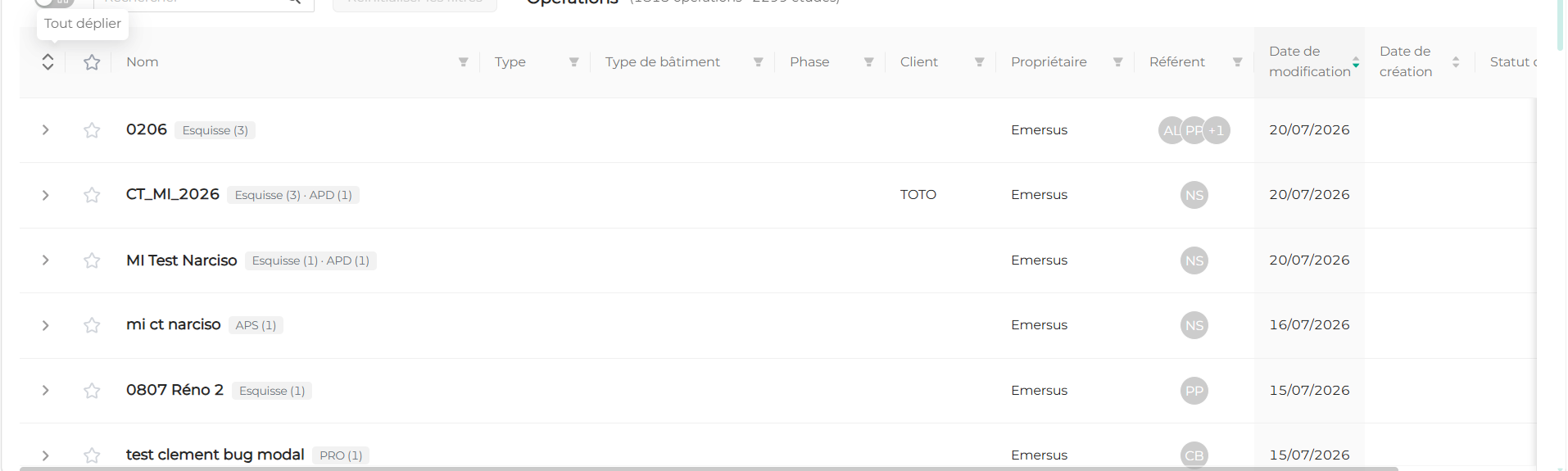Open the Nom column filter
This screenshot has width=1568, height=471.
(463, 62)
